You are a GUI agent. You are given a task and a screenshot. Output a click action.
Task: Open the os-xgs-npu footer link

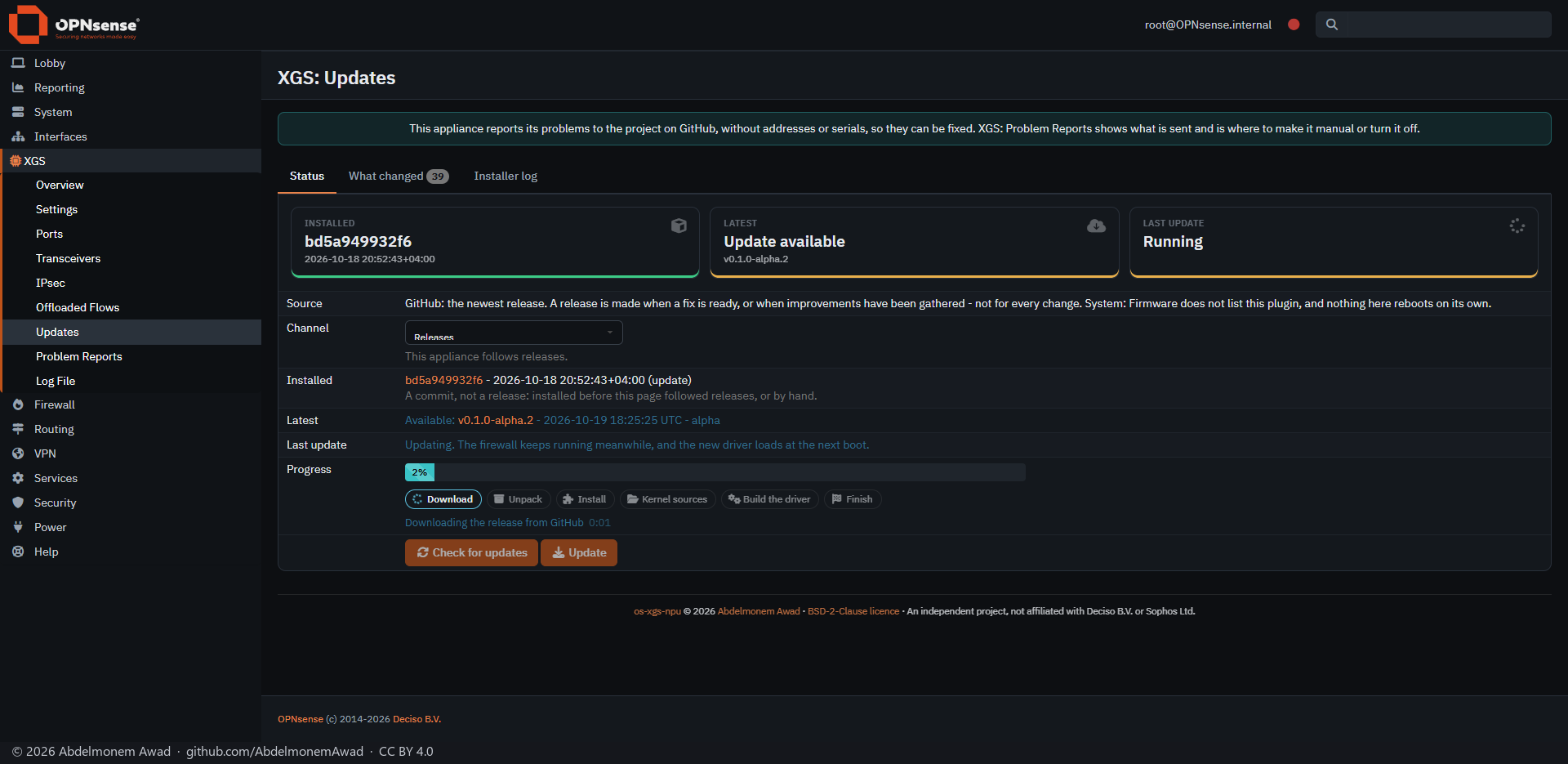click(x=657, y=611)
